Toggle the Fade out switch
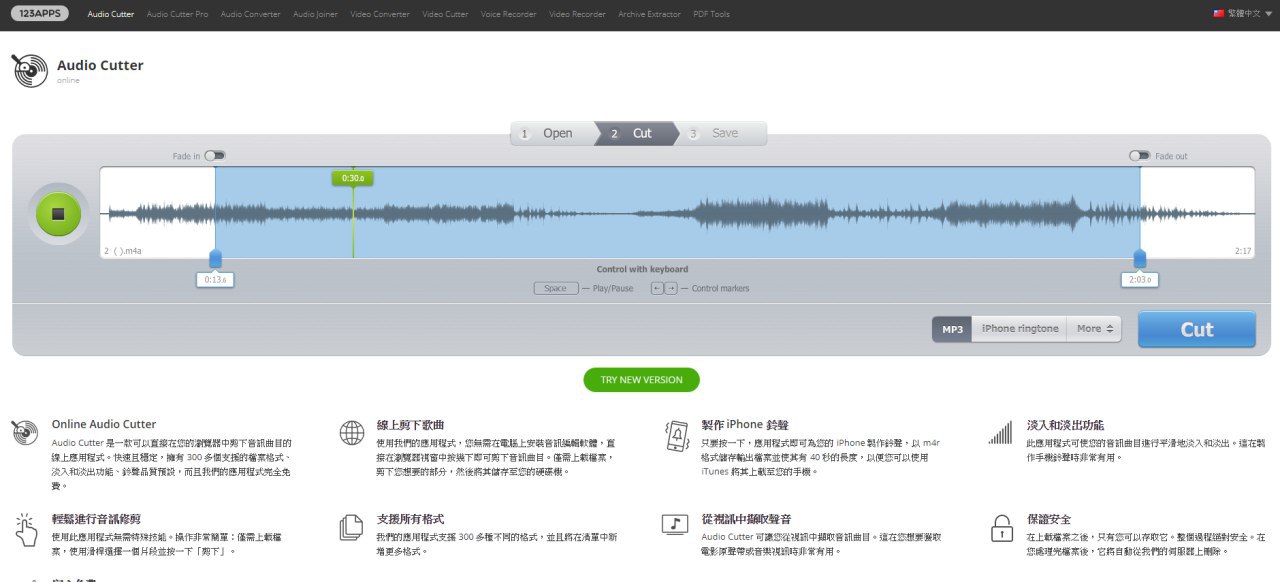The image size is (1280, 582). tap(1140, 156)
